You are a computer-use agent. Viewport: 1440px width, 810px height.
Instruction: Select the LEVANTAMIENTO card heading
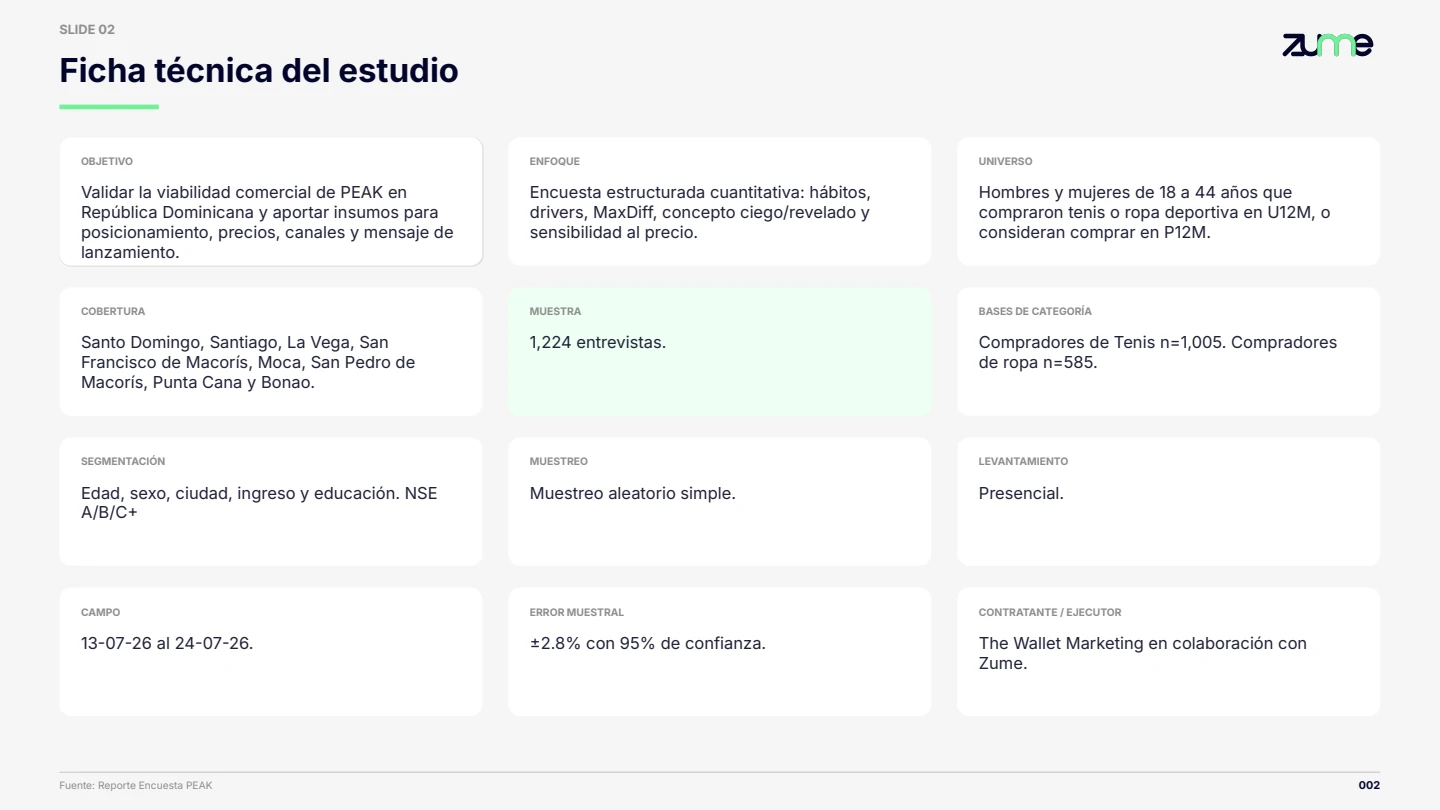click(1023, 462)
